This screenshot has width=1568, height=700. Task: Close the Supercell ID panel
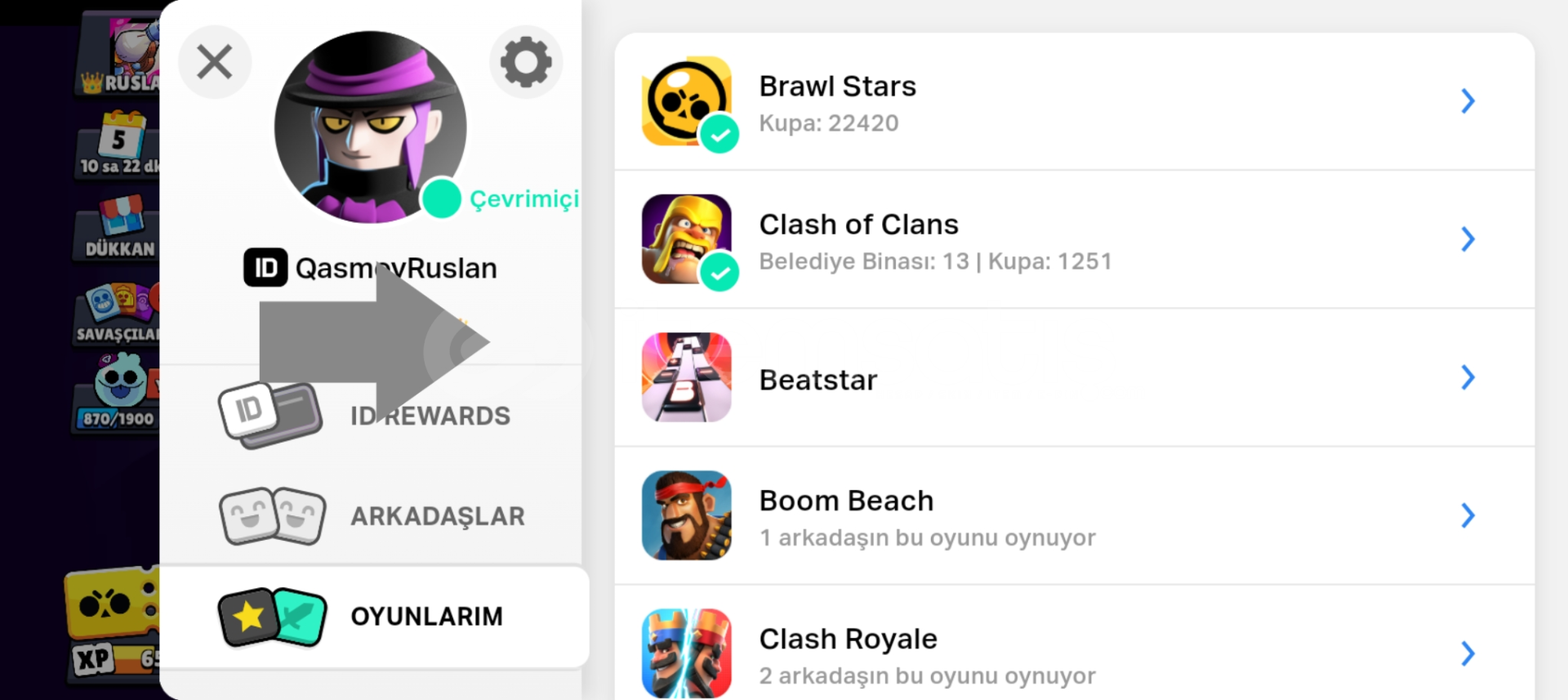[215, 62]
